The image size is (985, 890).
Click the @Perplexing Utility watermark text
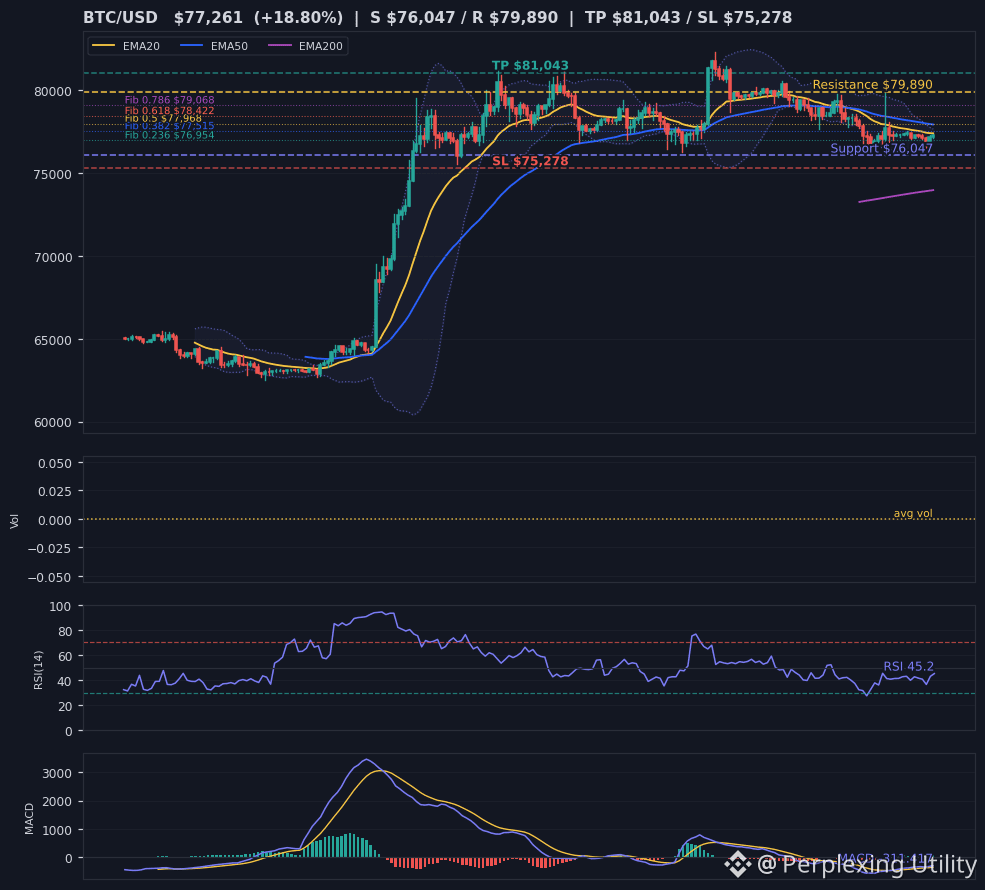tap(867, 865)
